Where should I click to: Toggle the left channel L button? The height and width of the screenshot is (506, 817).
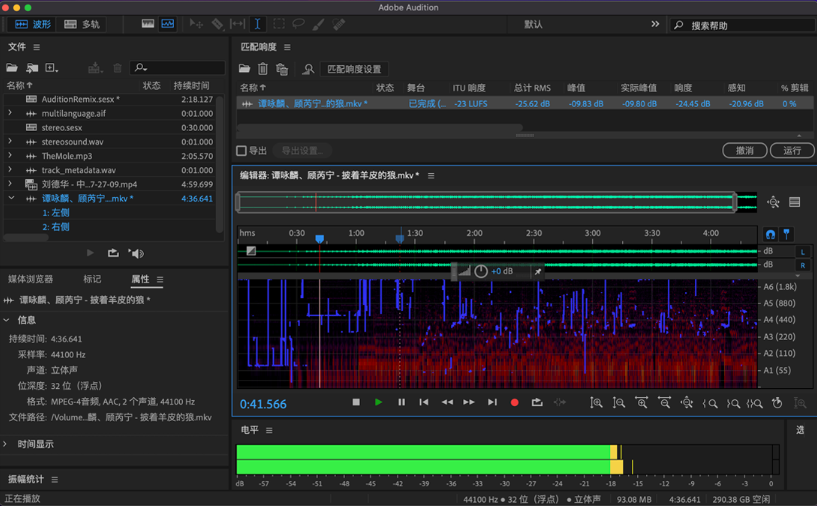tap(802, 252)
